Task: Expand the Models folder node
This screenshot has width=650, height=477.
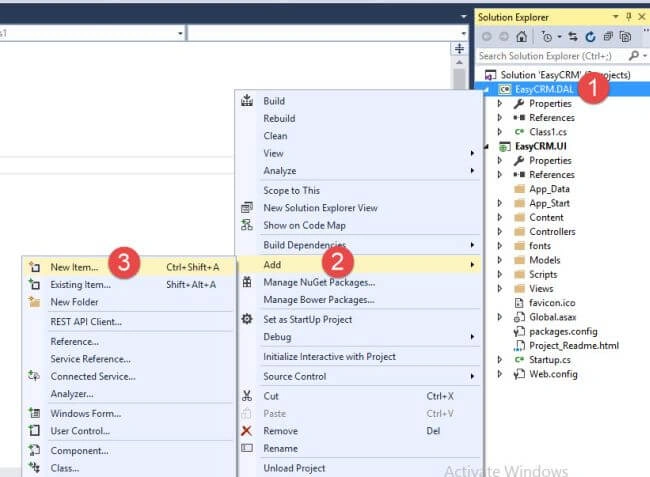Action: coord(500,260)
